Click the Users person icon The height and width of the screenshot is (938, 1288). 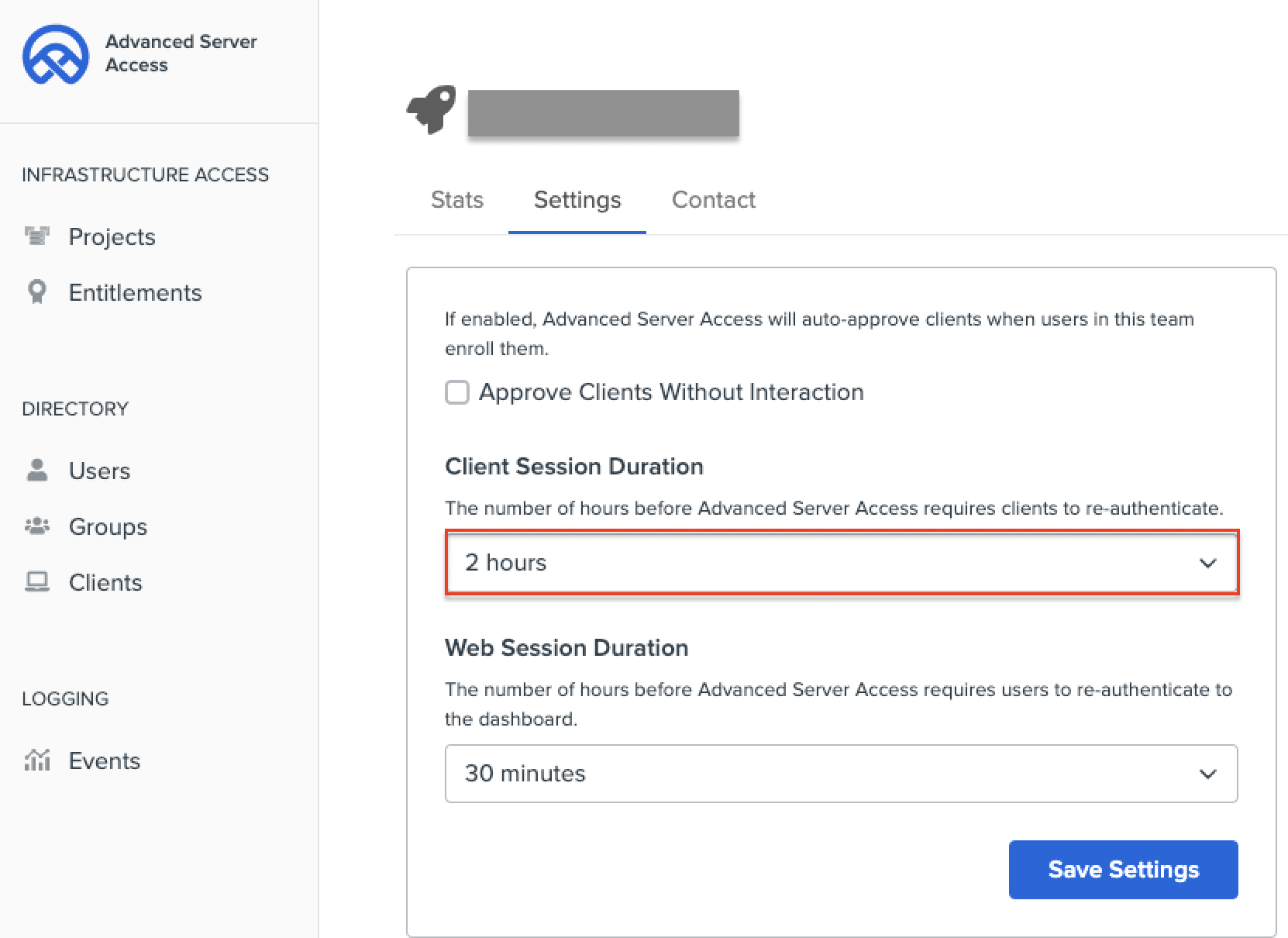click(x=36, y=470)
